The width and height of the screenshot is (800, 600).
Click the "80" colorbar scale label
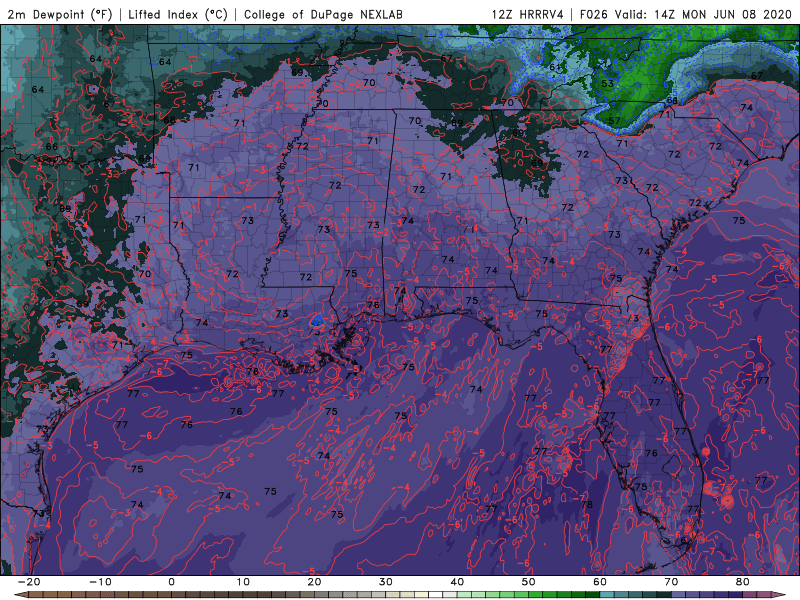pos(743,582)
